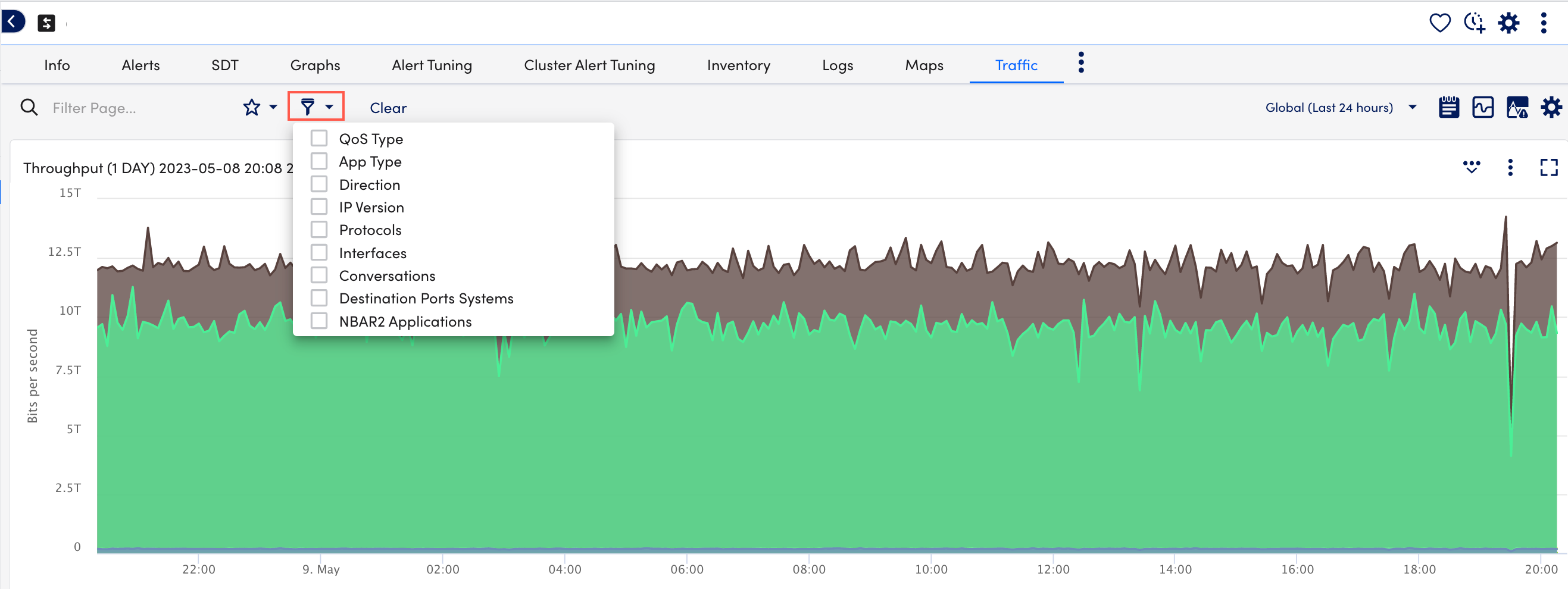Open the notes calendar icon in toolbar
This screenshot has width=1568, height=589.
coord(1448,108)
